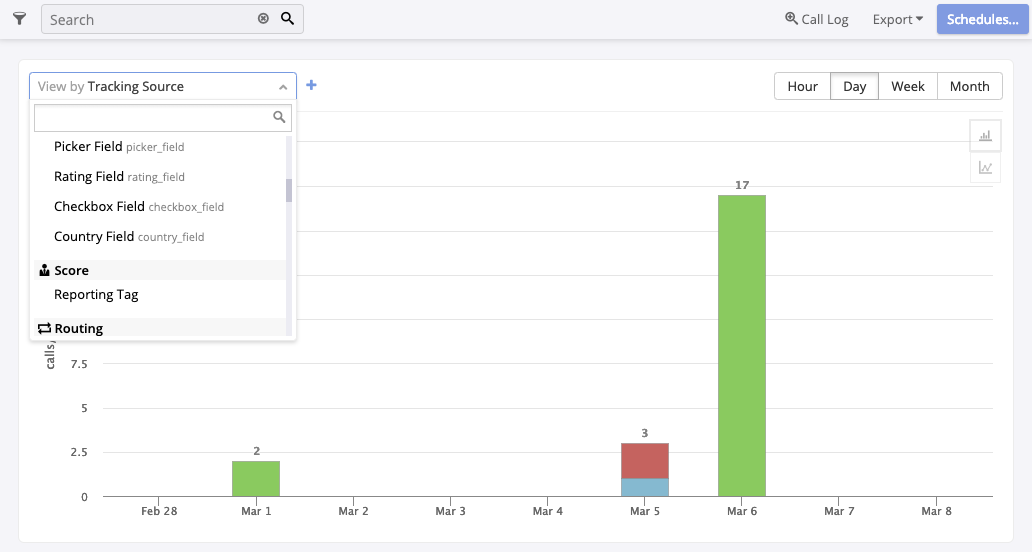Choose Rating Field from the list
This screenshot has height=552, width=1032.
coord(119,177)
